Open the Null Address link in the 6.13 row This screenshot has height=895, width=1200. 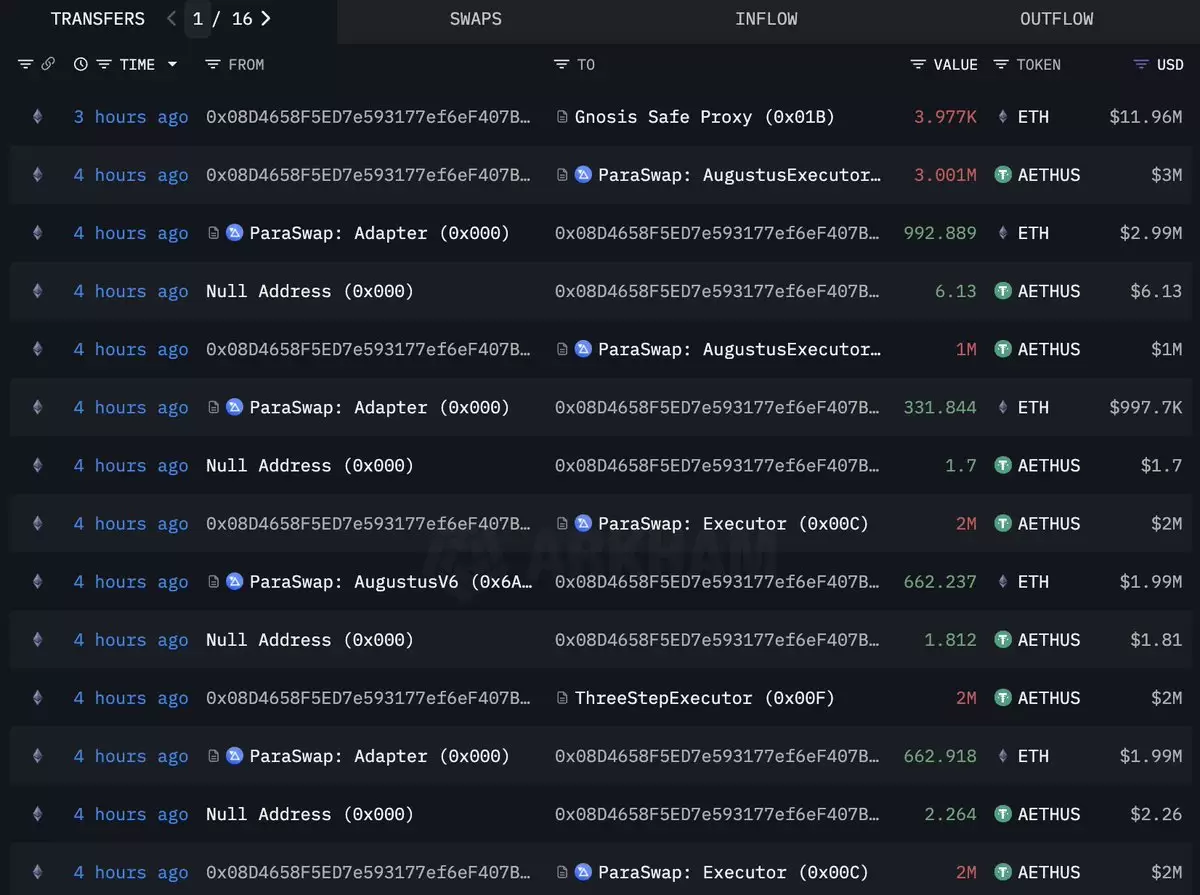click(x=310, y=291)
